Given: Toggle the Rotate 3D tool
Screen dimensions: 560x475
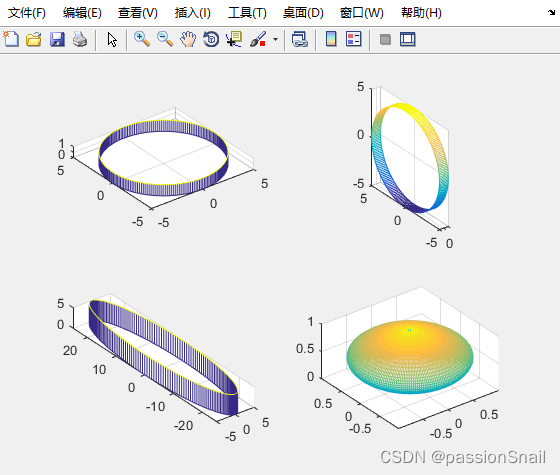Looking at the screenshot, I should tap(211, 39).
